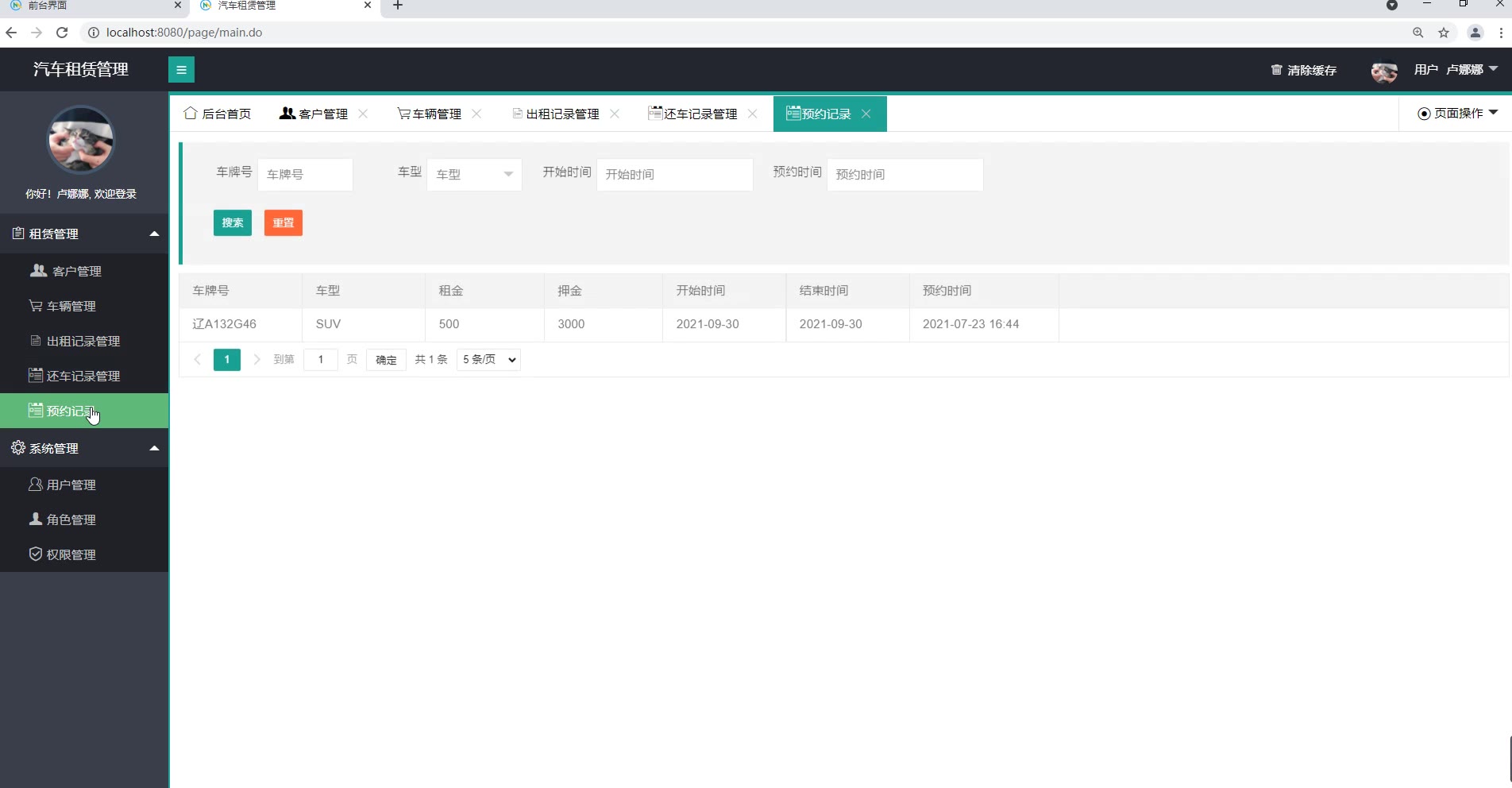Viewport: 1512px width, 788px height.
Task: Open 还车记录管理 in the sidebar
Action: click(x=84, y=376)
